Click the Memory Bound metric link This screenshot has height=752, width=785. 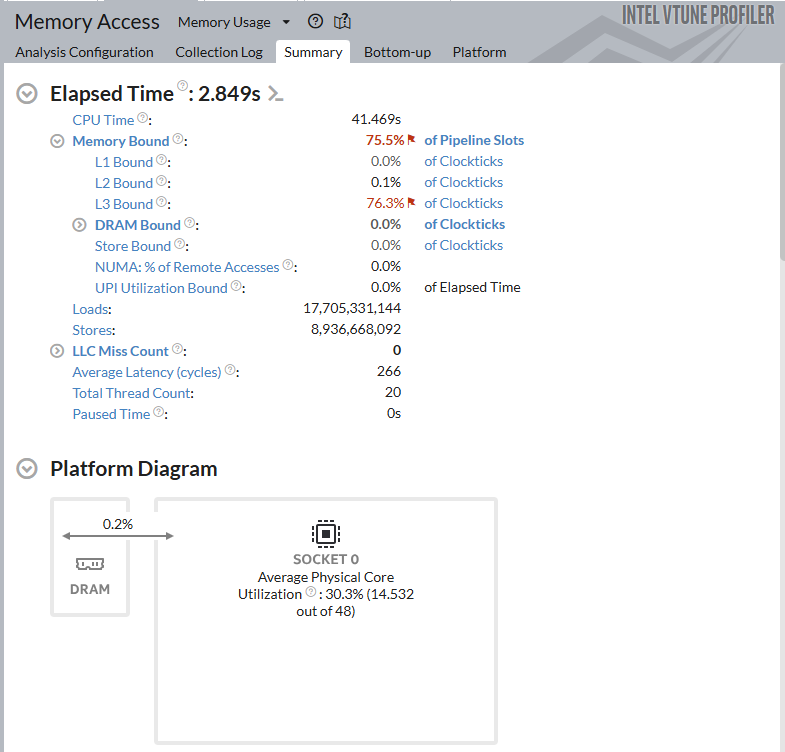tap(121, 141)
